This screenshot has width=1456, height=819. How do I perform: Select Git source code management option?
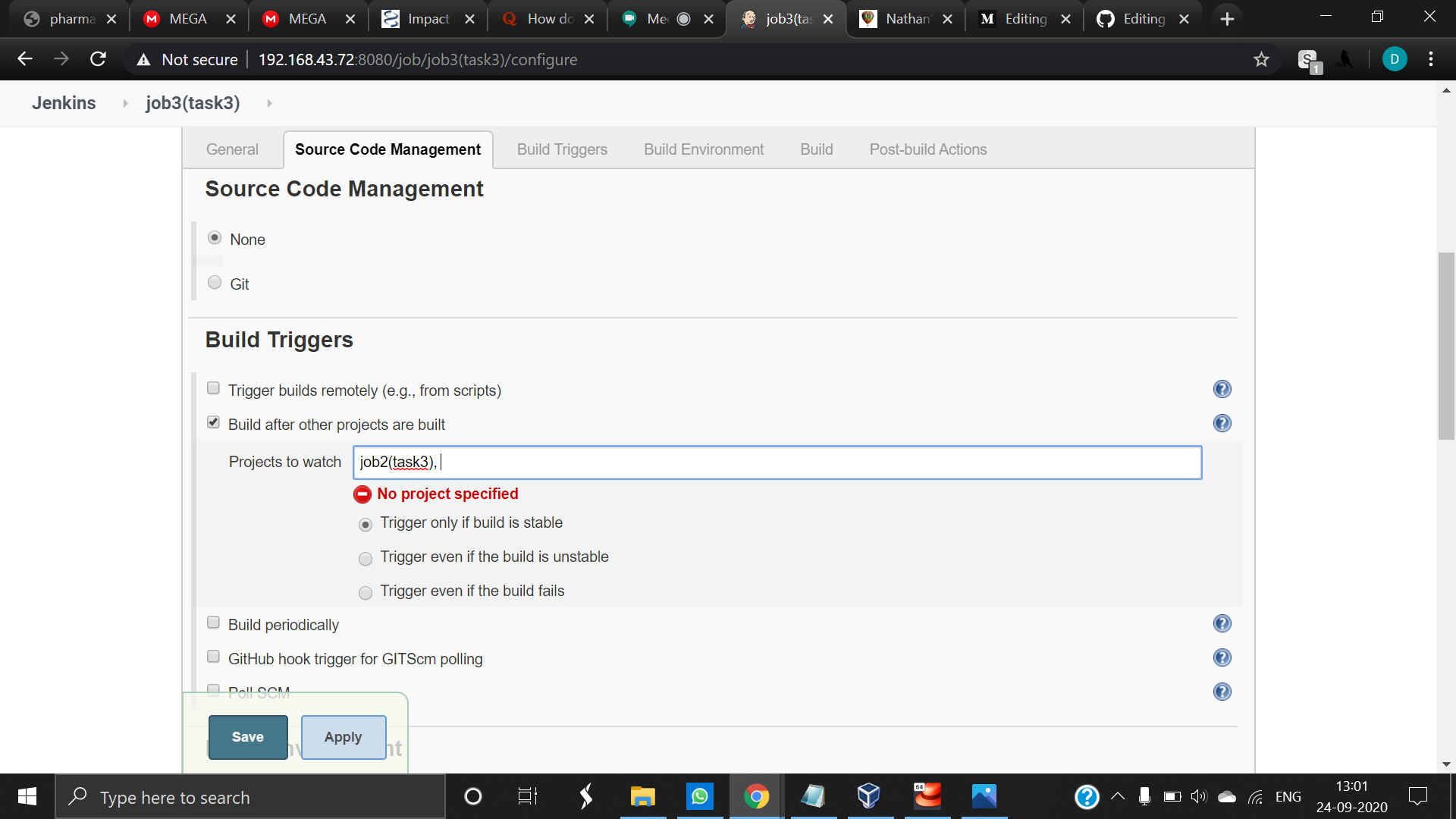coord(215,283)
